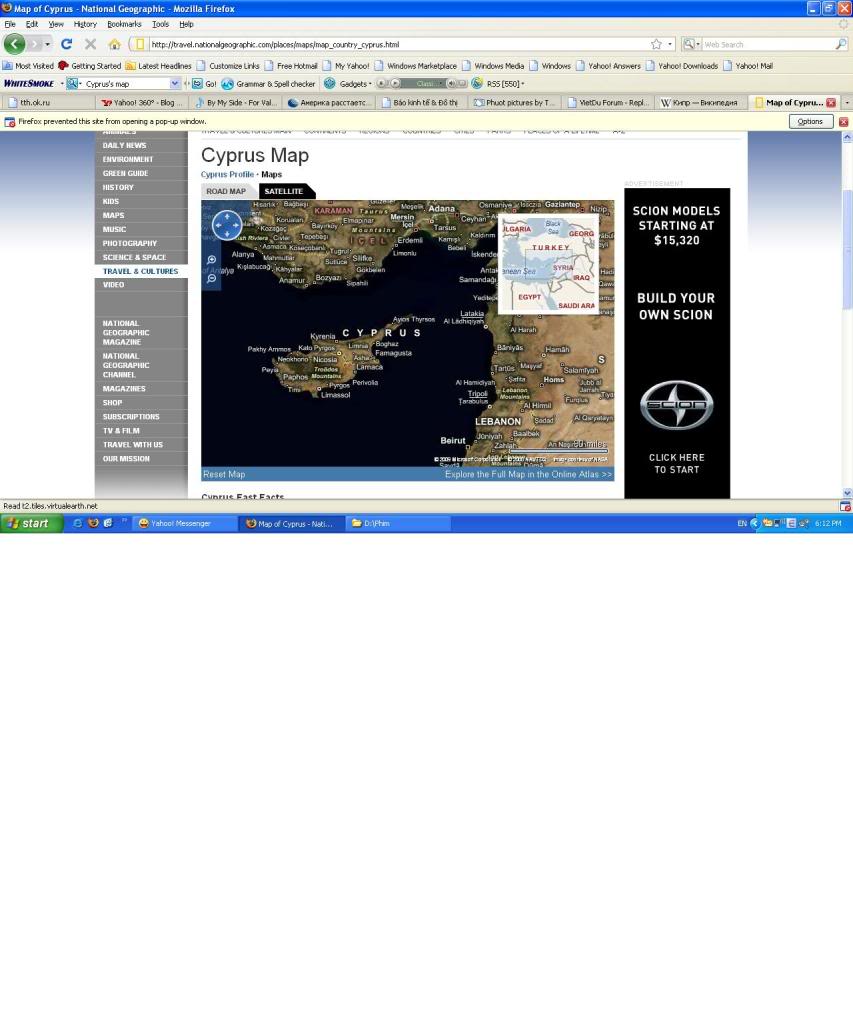Go back with the green Back arrow
Image resolution: width=853 pixels, height=1024 pixels.
click(14, 44)
